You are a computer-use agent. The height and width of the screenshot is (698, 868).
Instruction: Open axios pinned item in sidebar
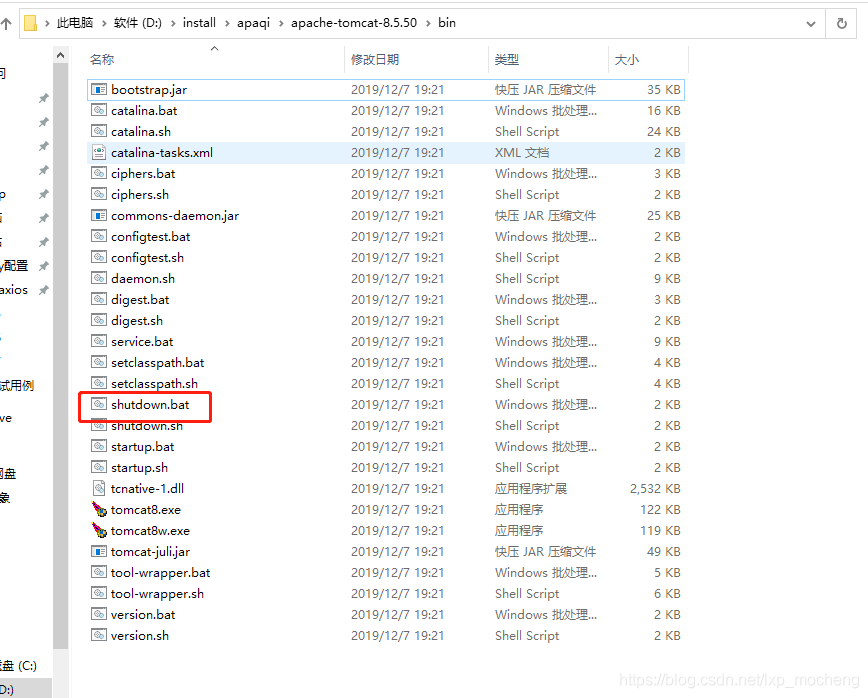(14, 289)
